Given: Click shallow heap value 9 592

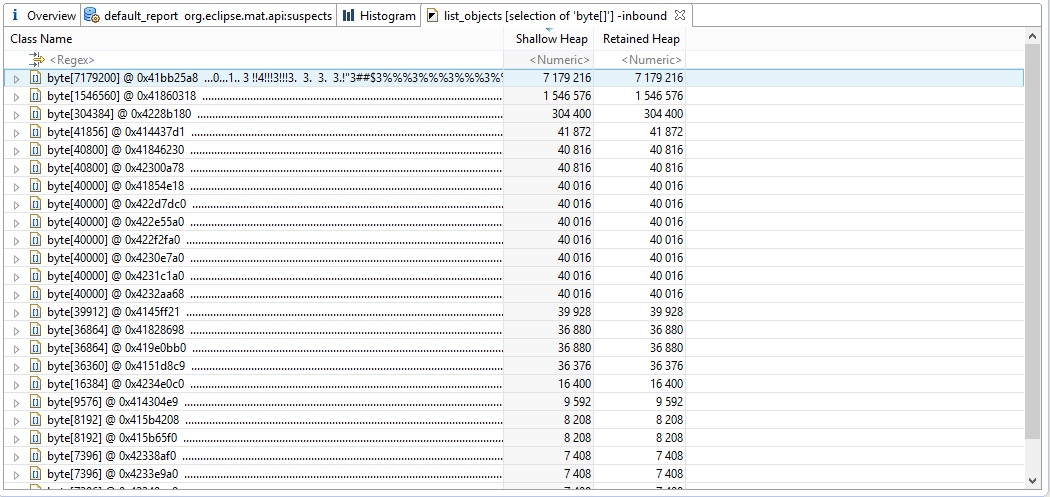Looking at the screenshot, I should click(577, 403).
